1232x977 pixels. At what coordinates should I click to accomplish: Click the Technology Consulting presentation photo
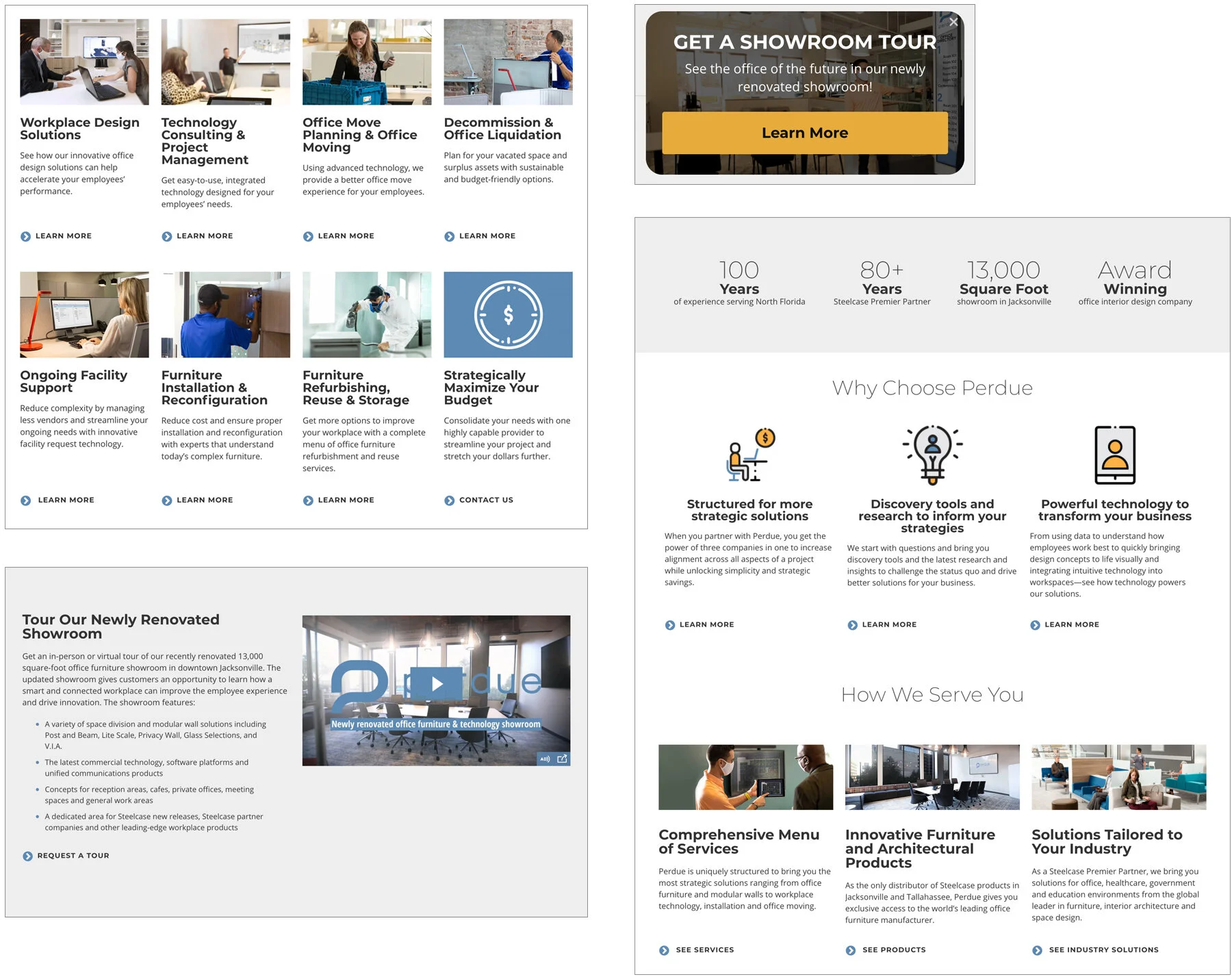pyautogui.click(x=225, y=62)
